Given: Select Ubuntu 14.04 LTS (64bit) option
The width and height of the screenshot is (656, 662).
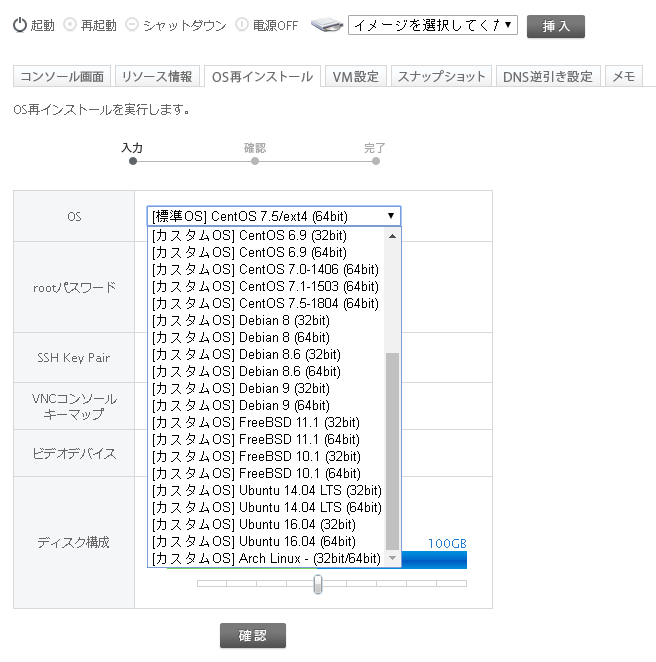Looking at the screenshot, I should (x=266, y=507).
